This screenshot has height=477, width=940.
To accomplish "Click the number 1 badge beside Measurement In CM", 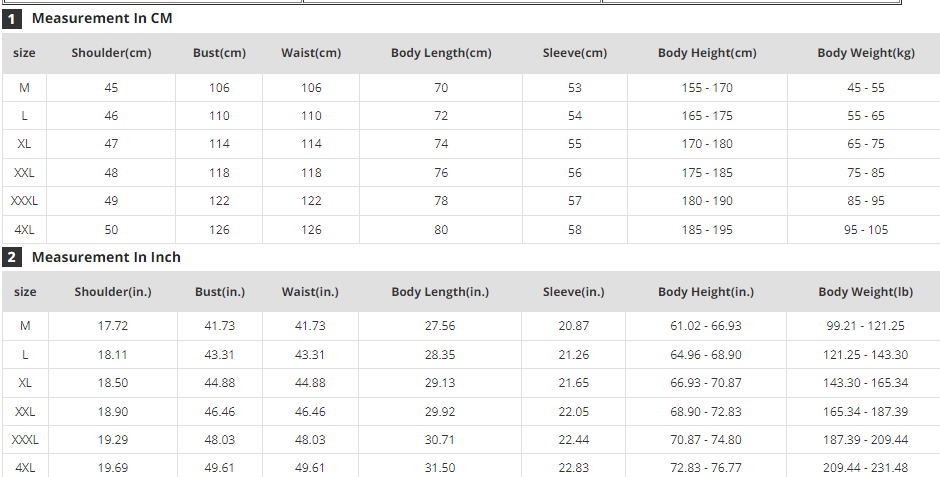I will click(11, 18).
